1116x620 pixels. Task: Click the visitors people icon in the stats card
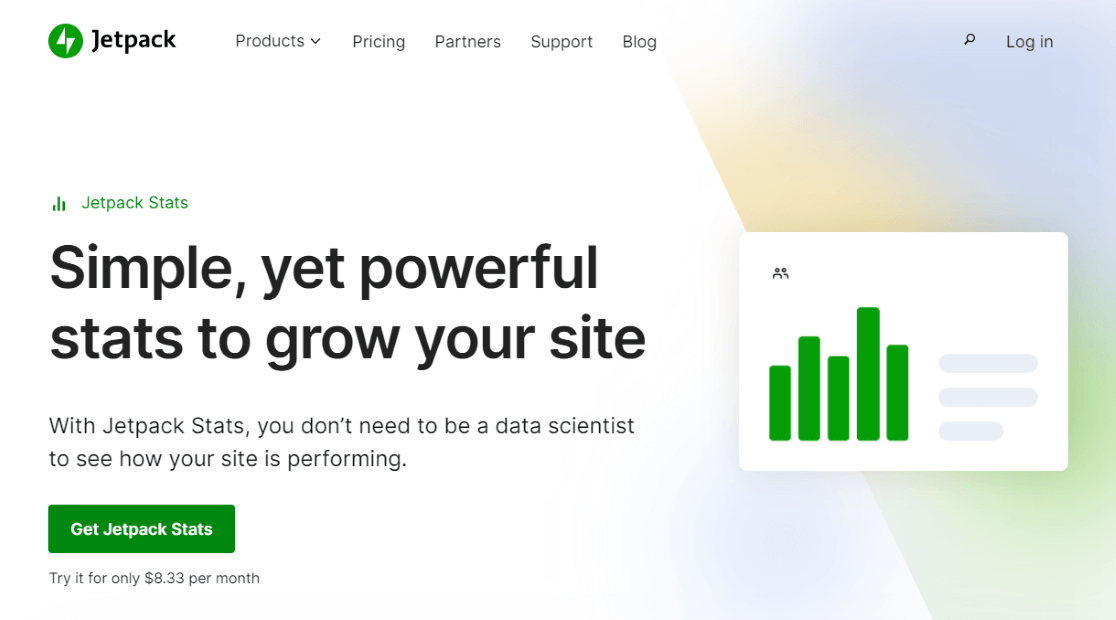click(x=781, y=273)
